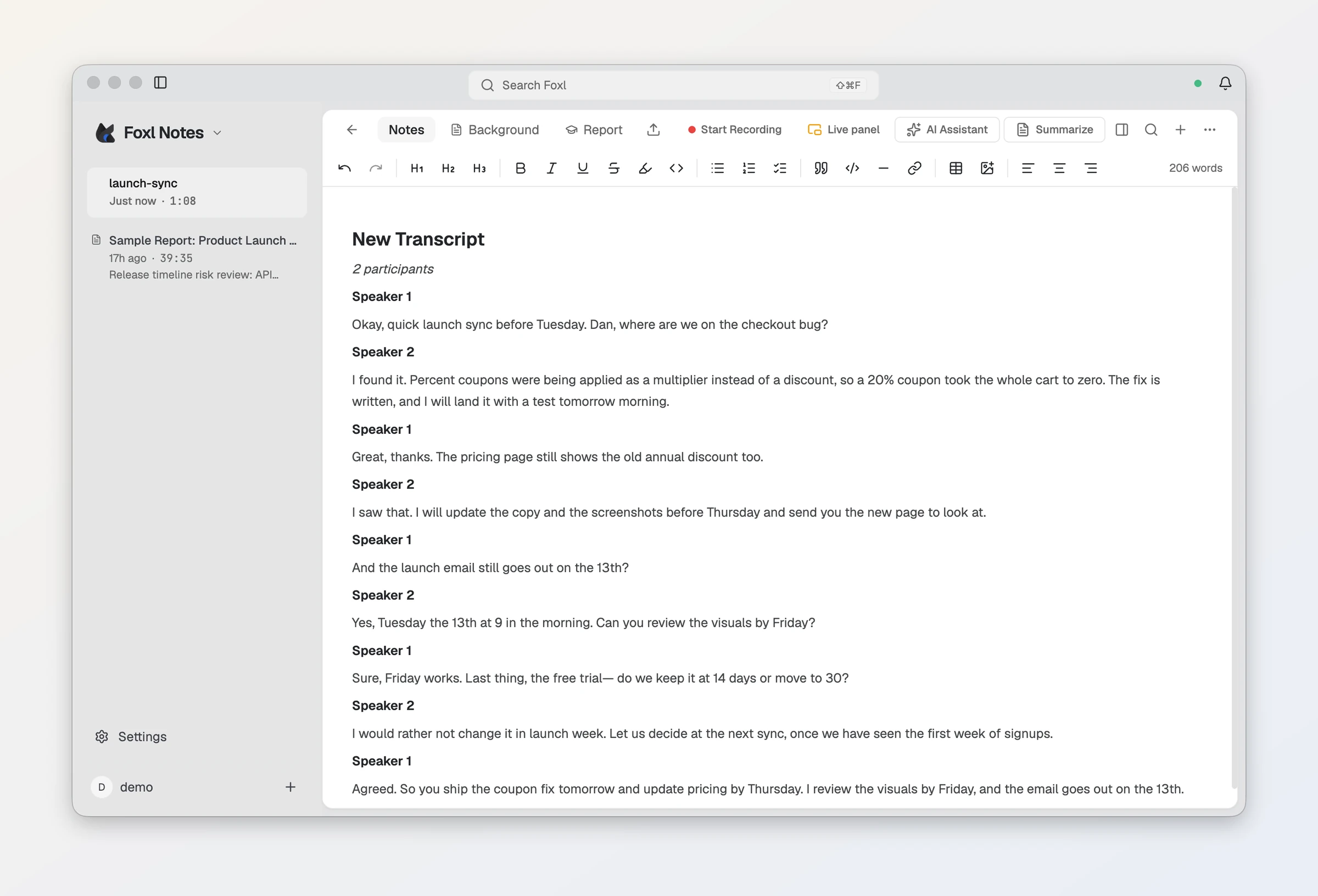This screenshot has height=896, width=1318.
Task: Toggle strikethrough formatting
Action: tap(613, 168)
